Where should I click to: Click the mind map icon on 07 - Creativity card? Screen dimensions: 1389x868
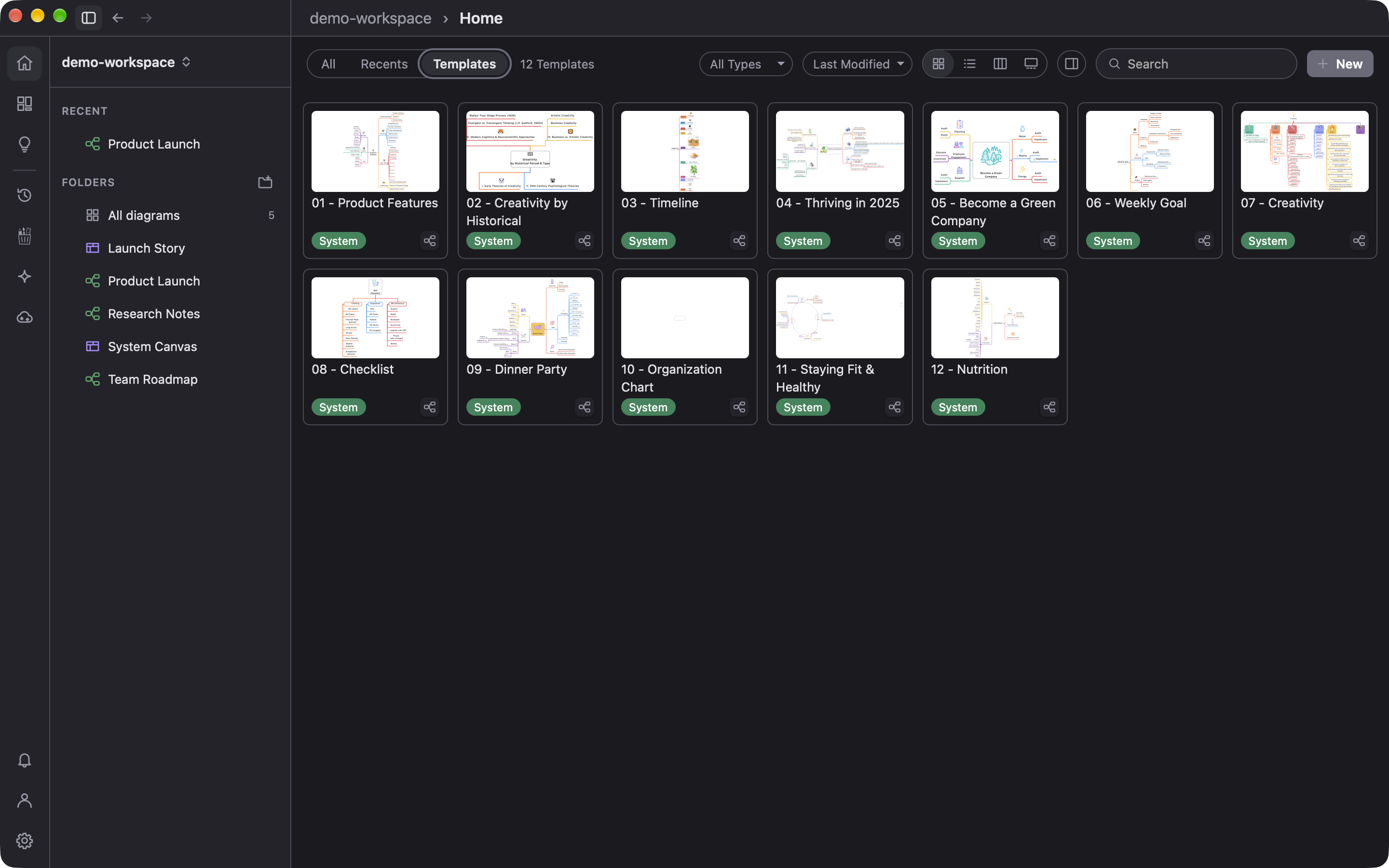[1359, 241]
